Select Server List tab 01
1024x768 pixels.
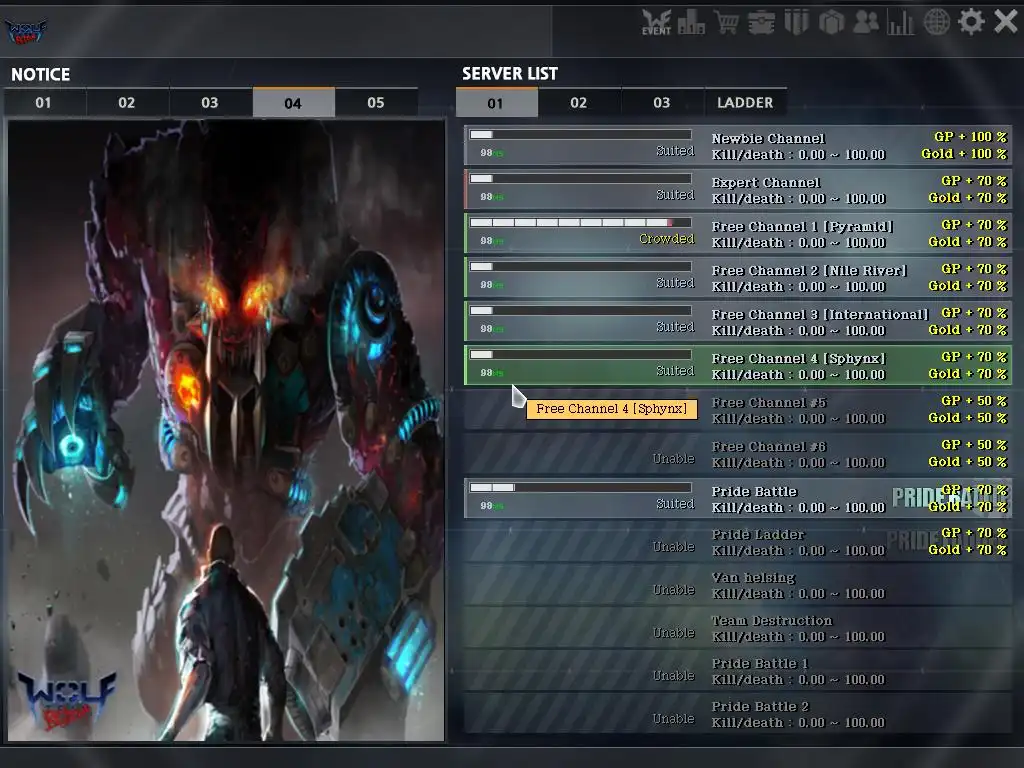[496, 103]
